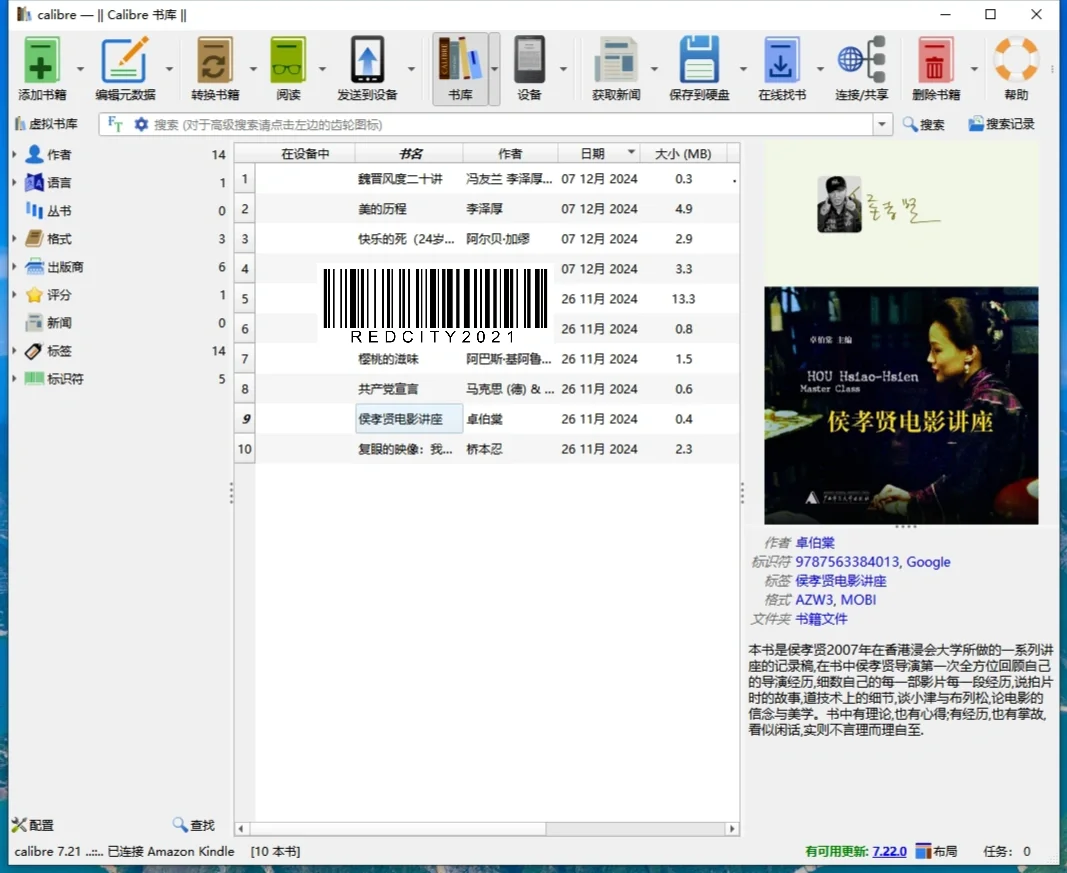The height and width of the screenshot is (873, 1067).
Task: Click the Tags (标签) category icon
Action: pos(34,351)
